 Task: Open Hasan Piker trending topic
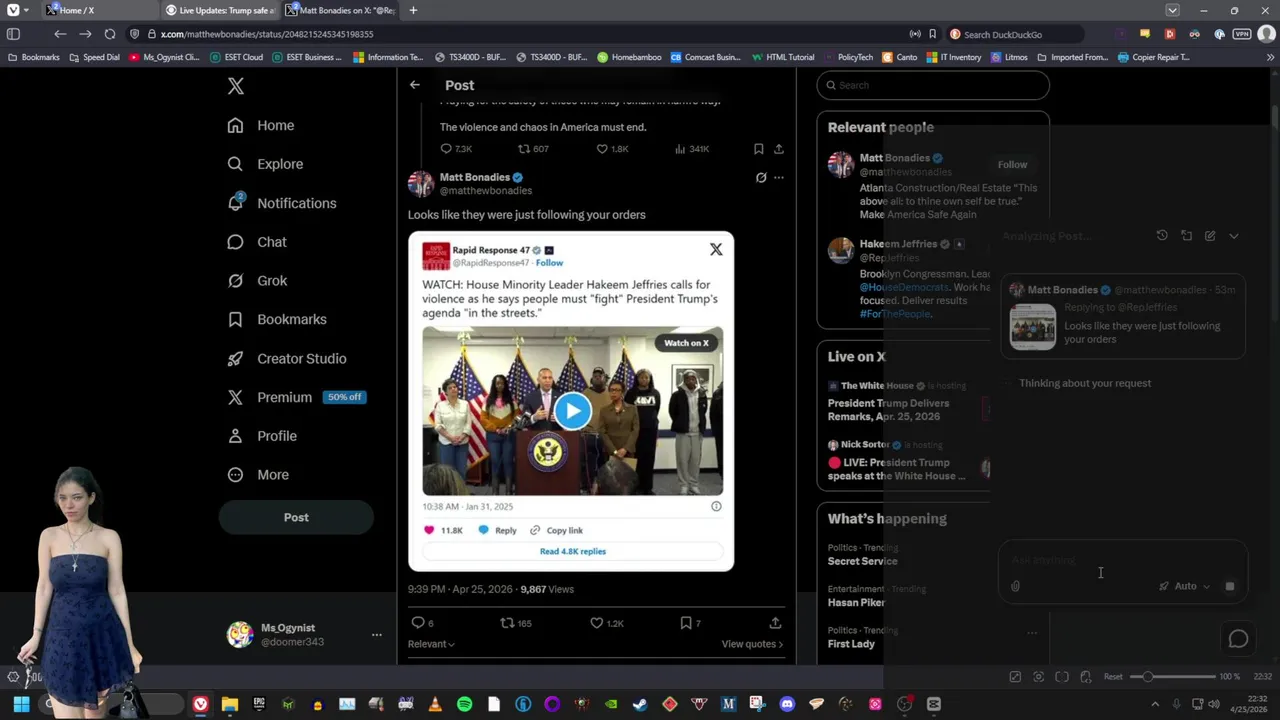click(856, 603)
